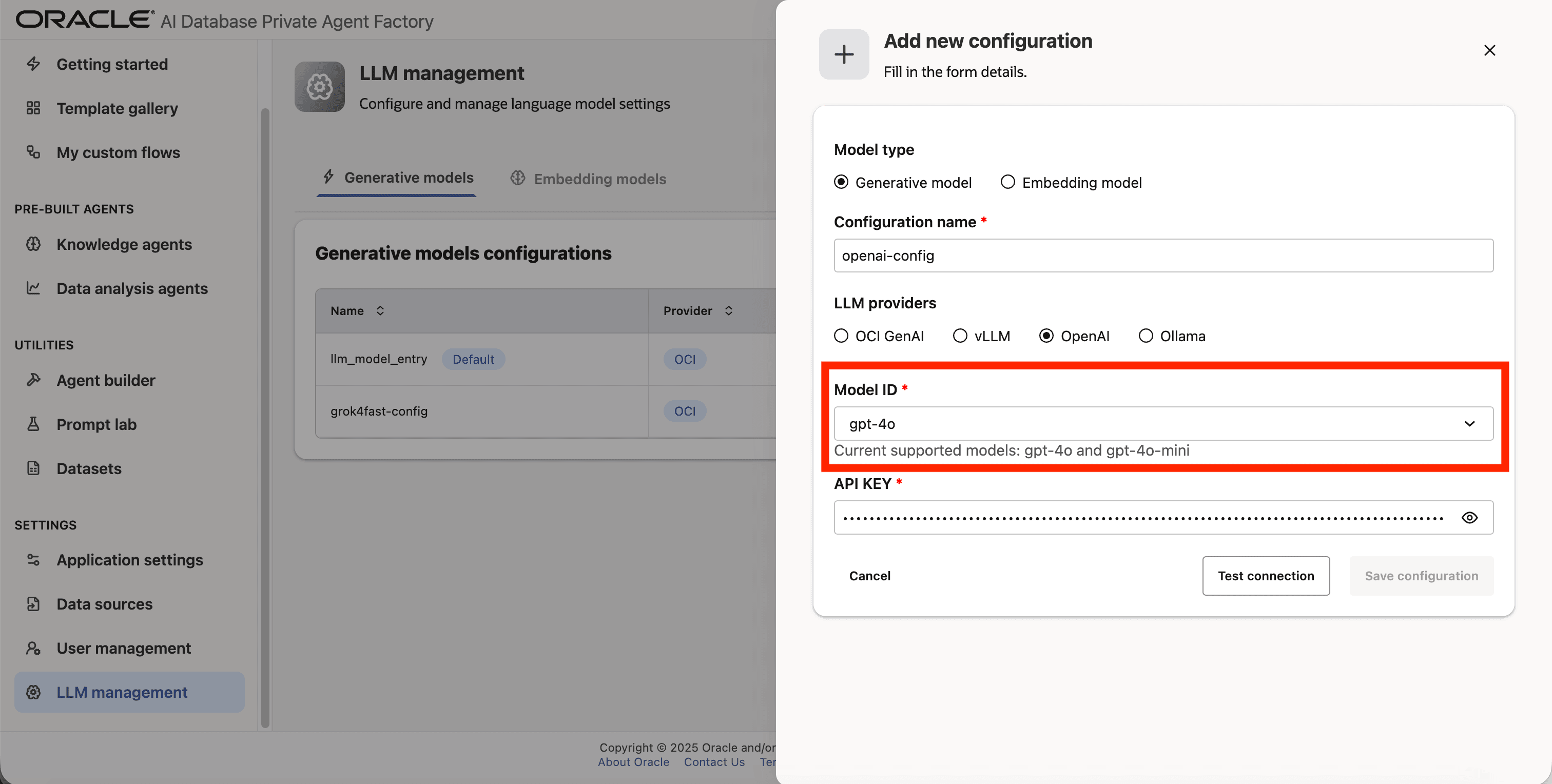This screenshot has height=784, width=1552.
Task: Sort table by Name column arrows
Action: (380, 311)
